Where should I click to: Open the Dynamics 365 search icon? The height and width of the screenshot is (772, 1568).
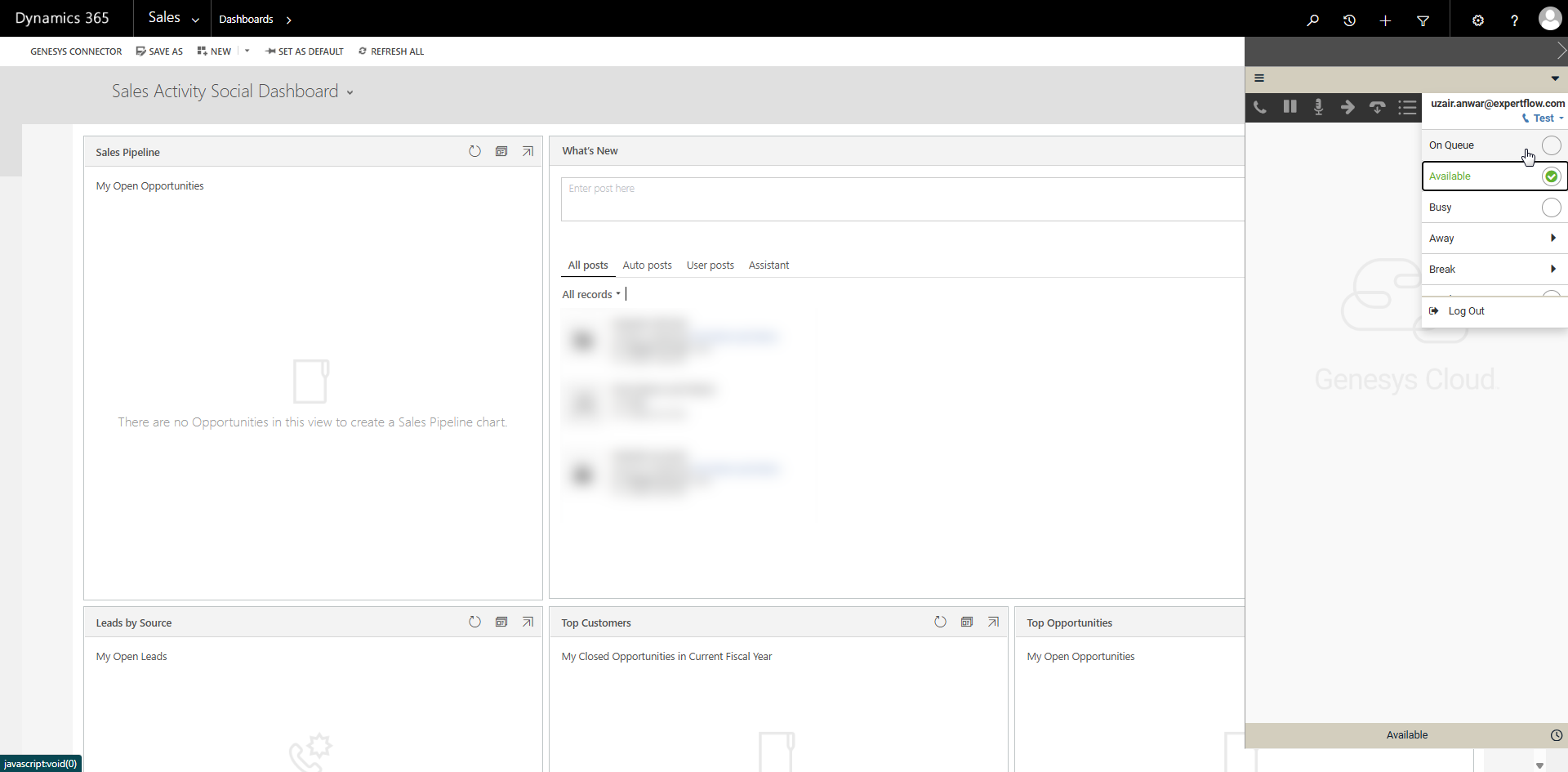pyautogui.click(x=1312, y=20)
